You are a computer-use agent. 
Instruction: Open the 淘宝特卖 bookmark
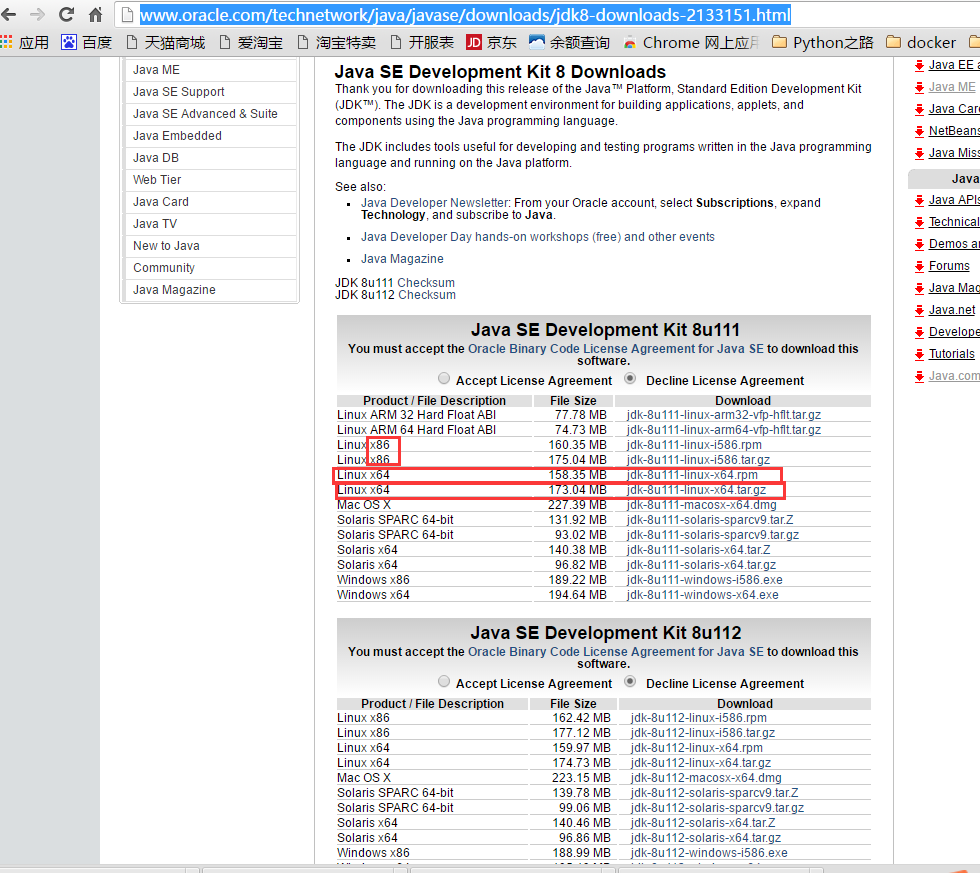(x=336, y=42)
